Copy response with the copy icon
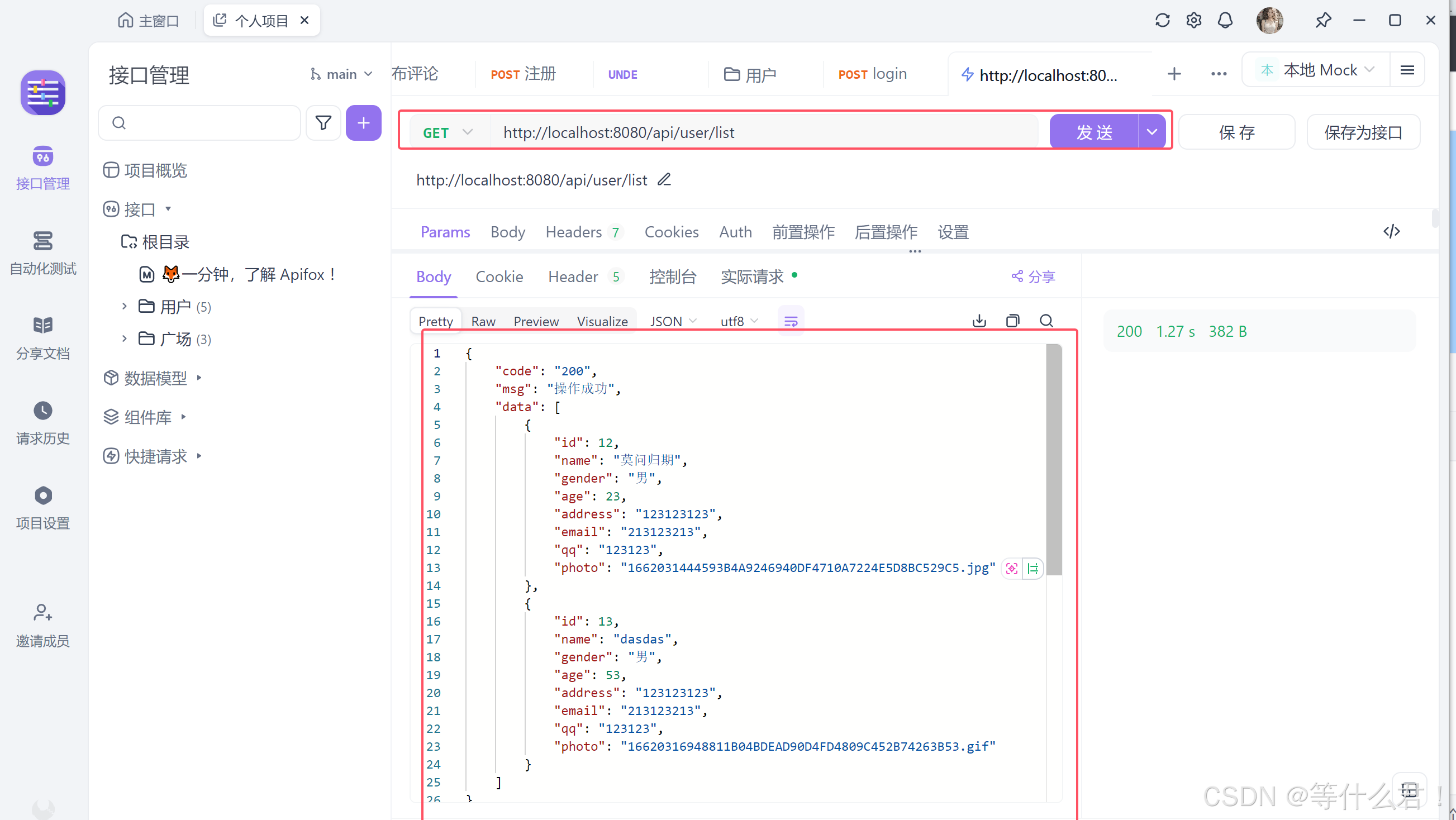The width and height of the screenshot is (1456, 820). click(1012, 321)
